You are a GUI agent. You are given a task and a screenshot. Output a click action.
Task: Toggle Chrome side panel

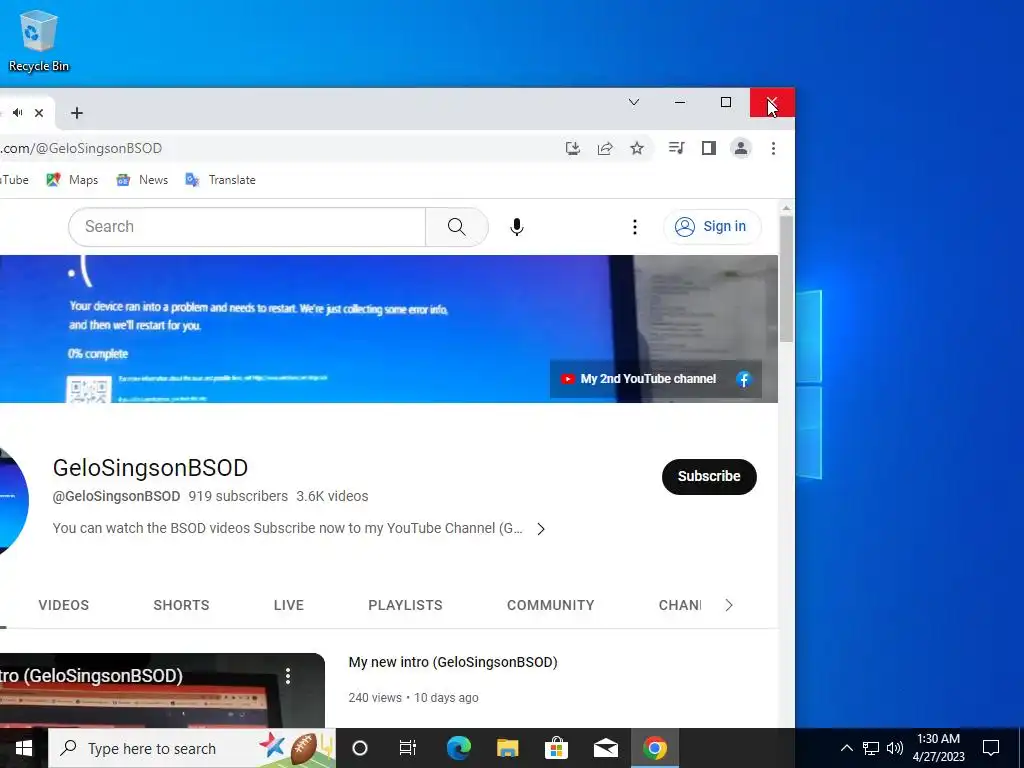point(709,148)
